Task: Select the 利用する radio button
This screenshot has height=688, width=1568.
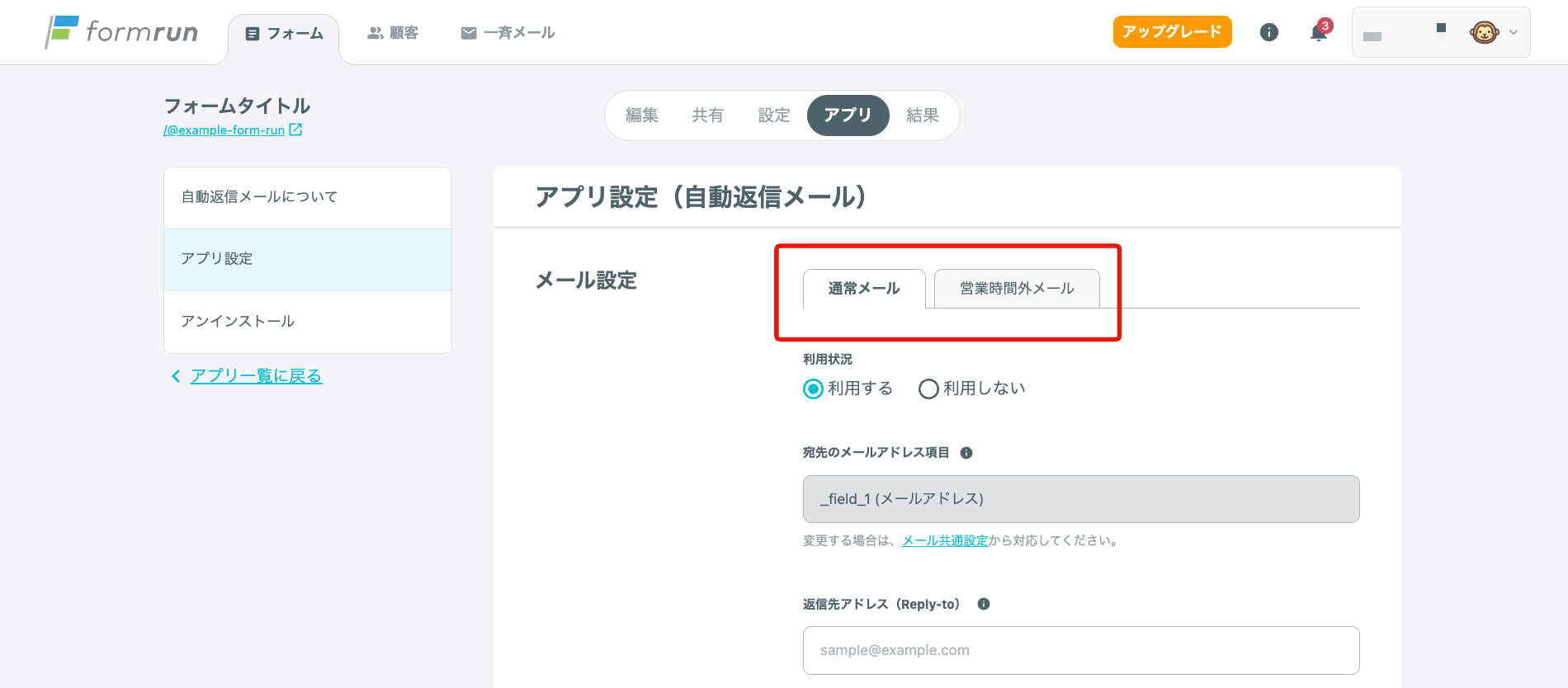Action: 814,389
